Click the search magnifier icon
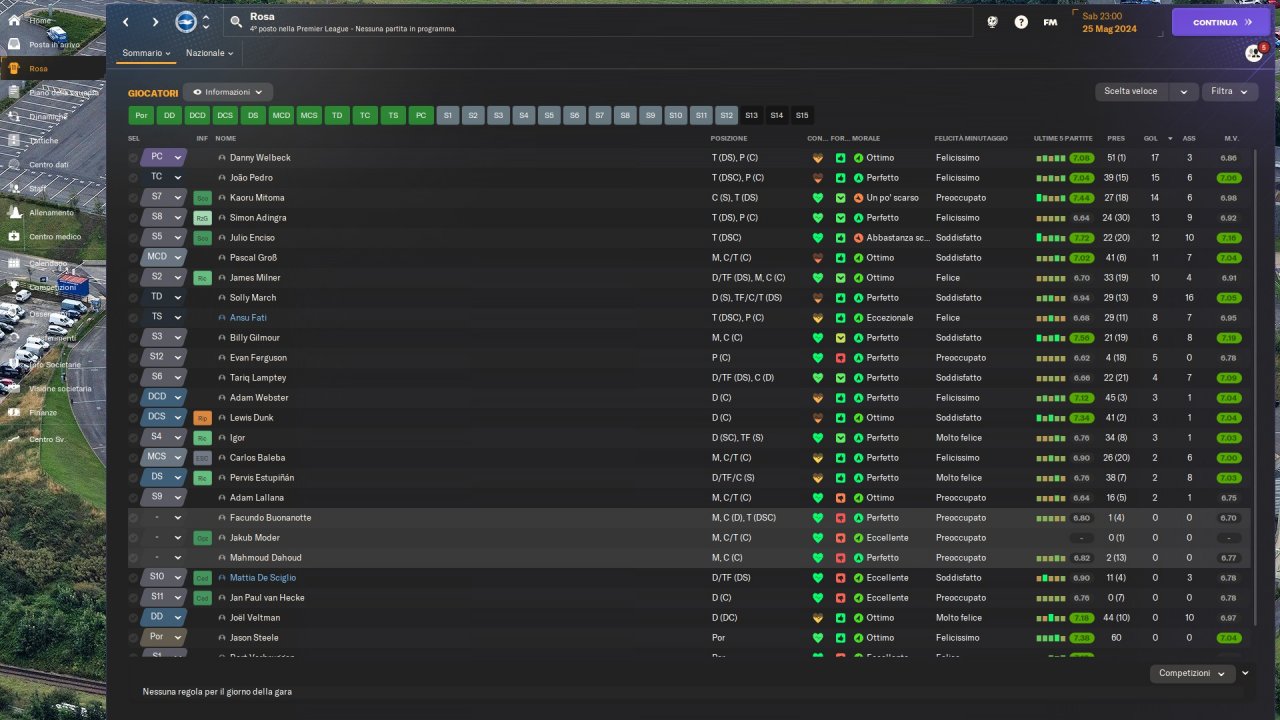Image resolution: width=1280 pixels, height=720 pixels. coord(236,21)
